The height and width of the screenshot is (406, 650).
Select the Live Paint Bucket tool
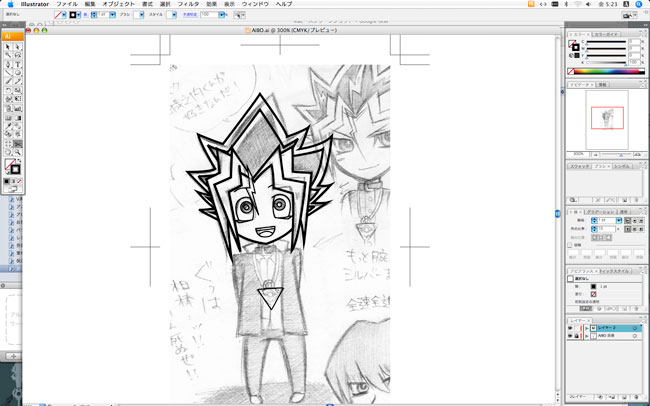[x=8, y=134]
